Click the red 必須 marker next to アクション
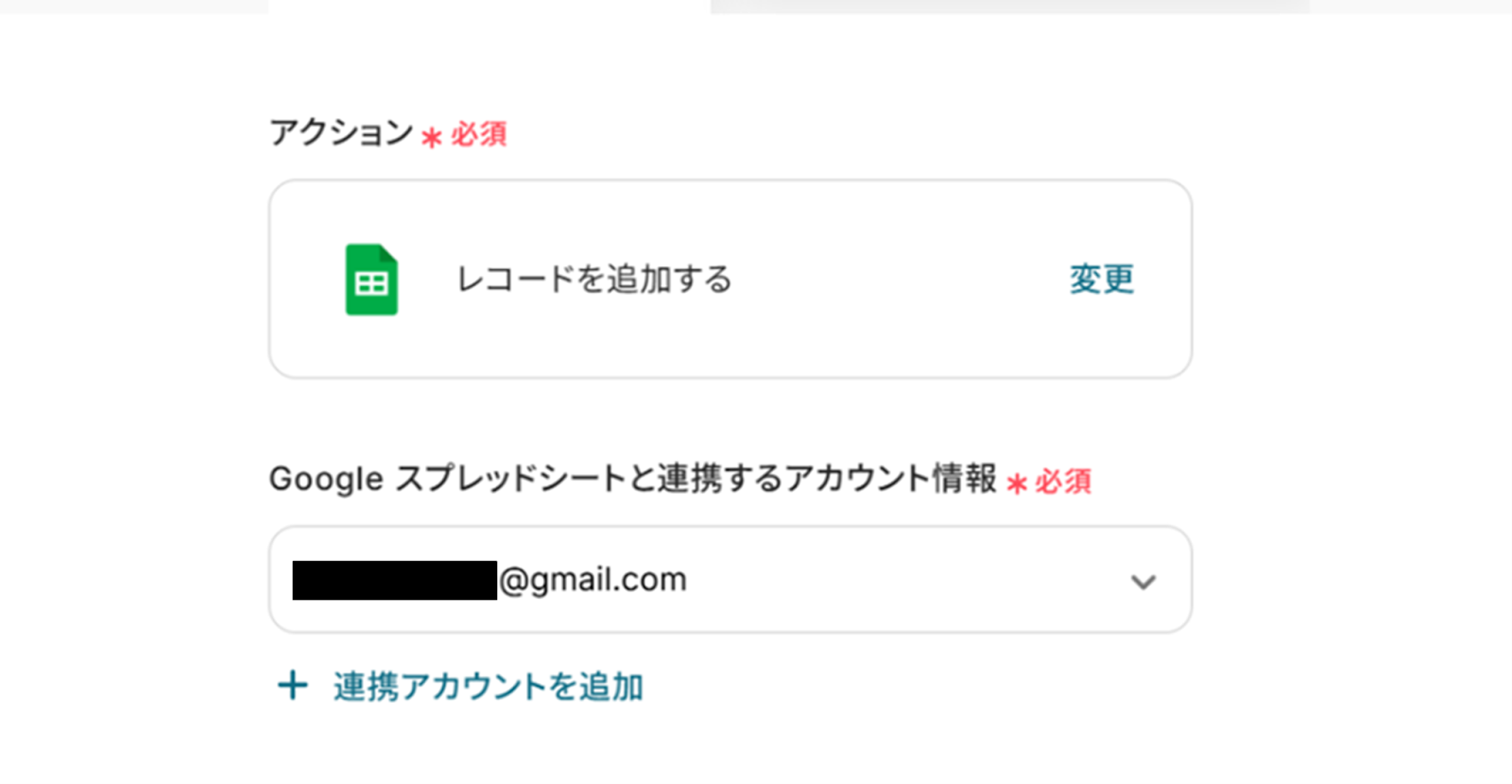1512x784 pixels. click(x=478, y=134)
